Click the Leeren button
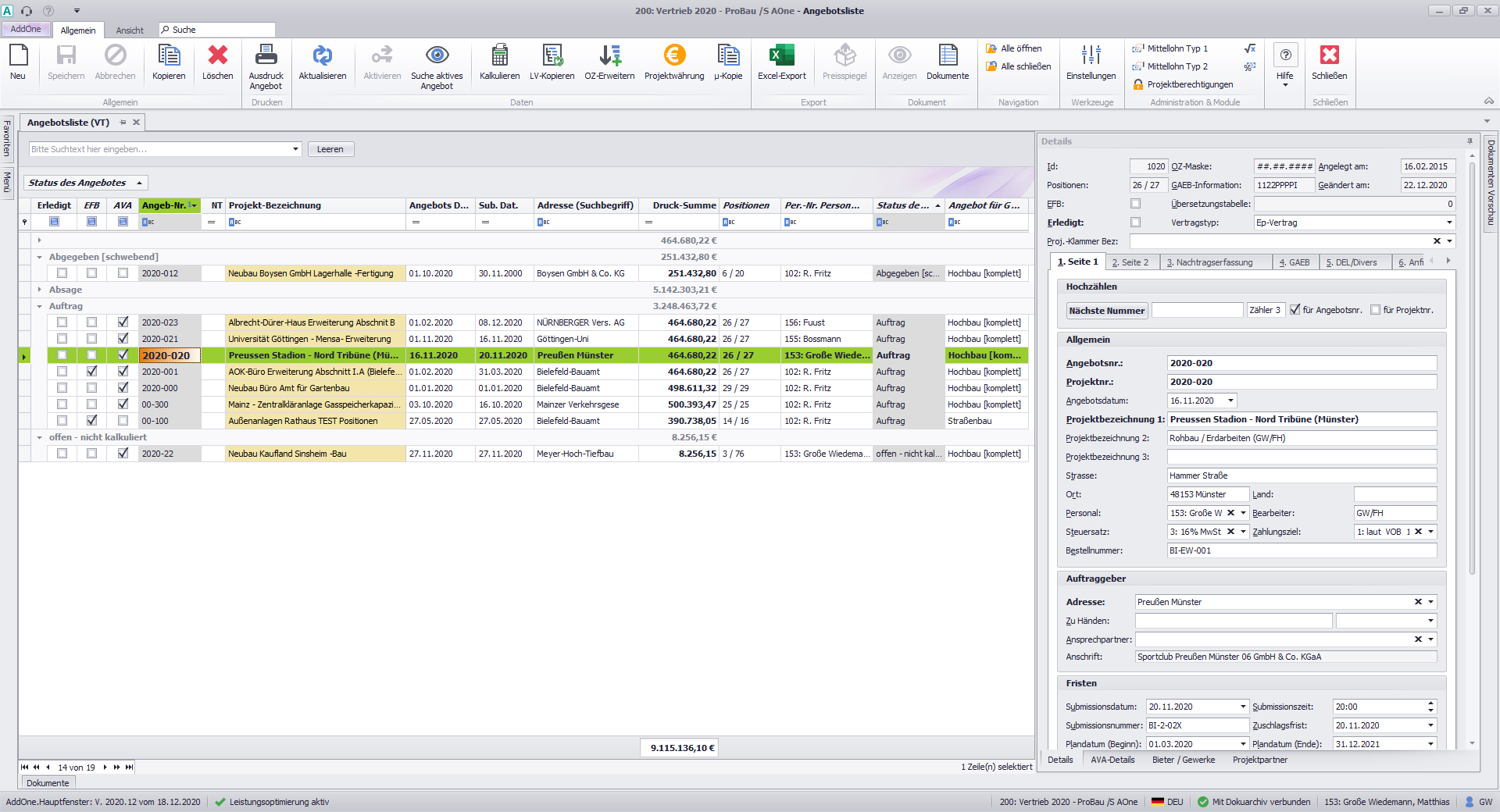 (x=330, y=149)
